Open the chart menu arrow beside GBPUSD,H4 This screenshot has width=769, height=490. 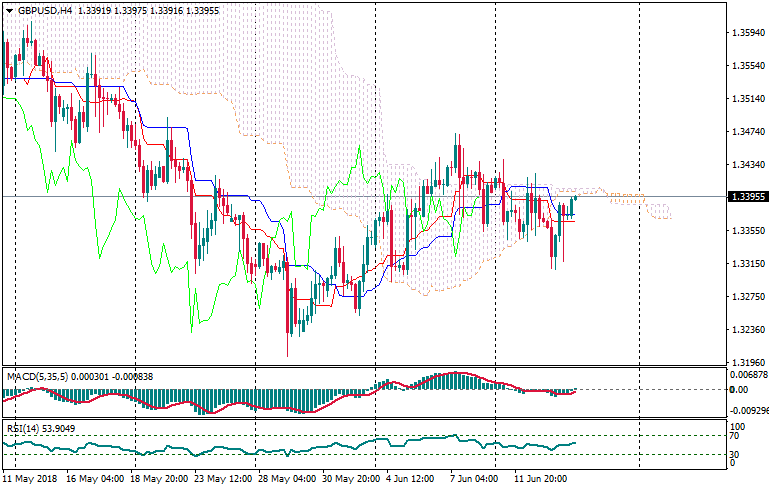[x=8, y=10]
